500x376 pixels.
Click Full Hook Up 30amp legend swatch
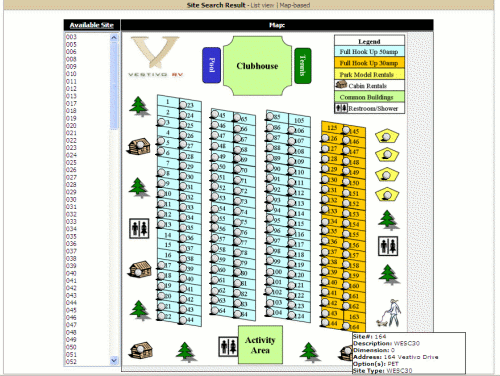coord(369,63)
